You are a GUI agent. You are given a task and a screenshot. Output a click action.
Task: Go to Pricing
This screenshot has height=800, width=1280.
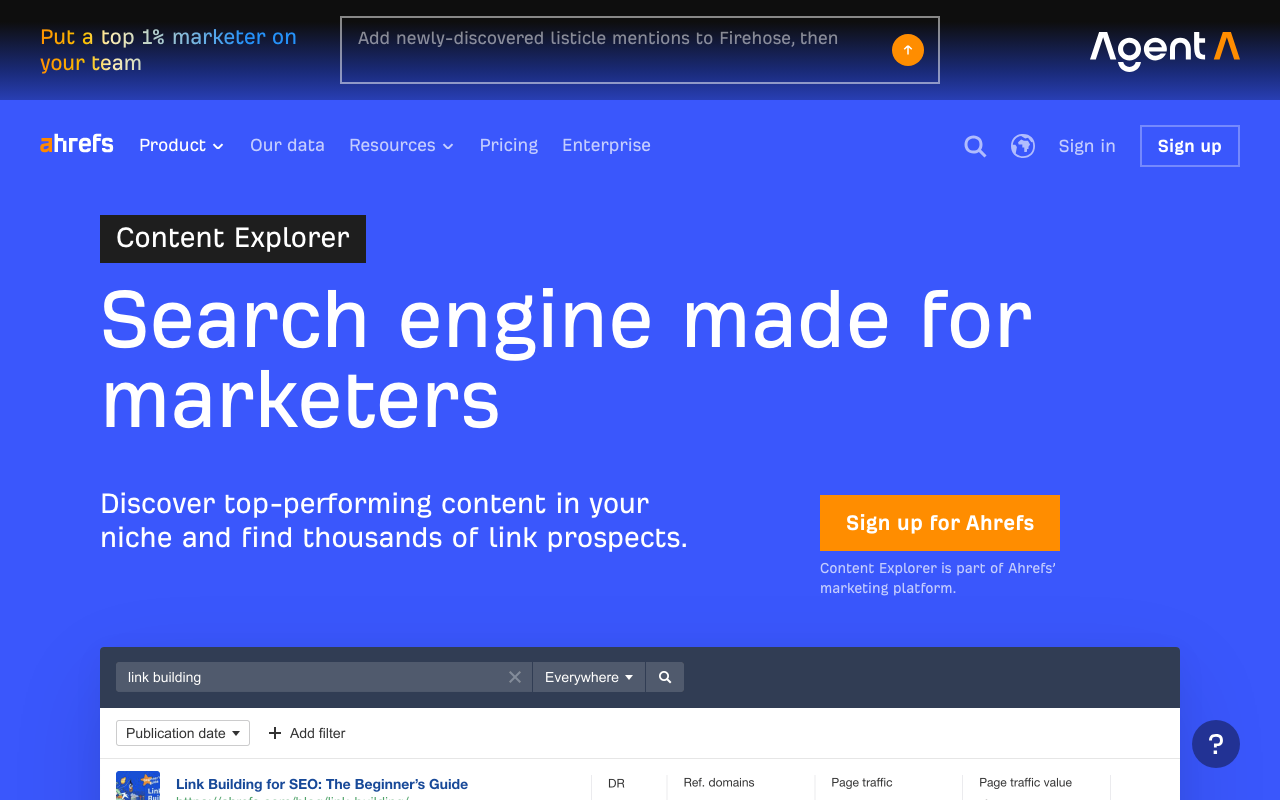point(508,145)
